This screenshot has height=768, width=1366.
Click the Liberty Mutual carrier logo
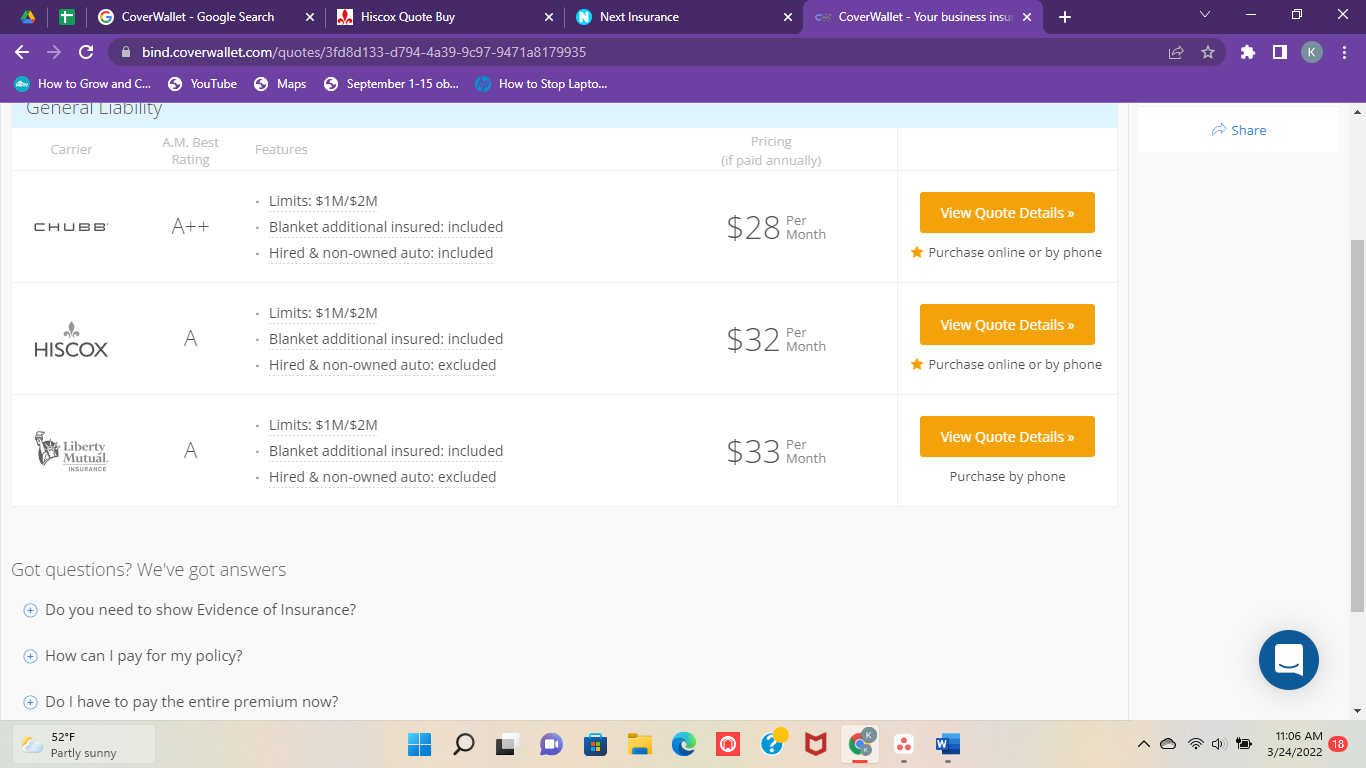point(71,451)
